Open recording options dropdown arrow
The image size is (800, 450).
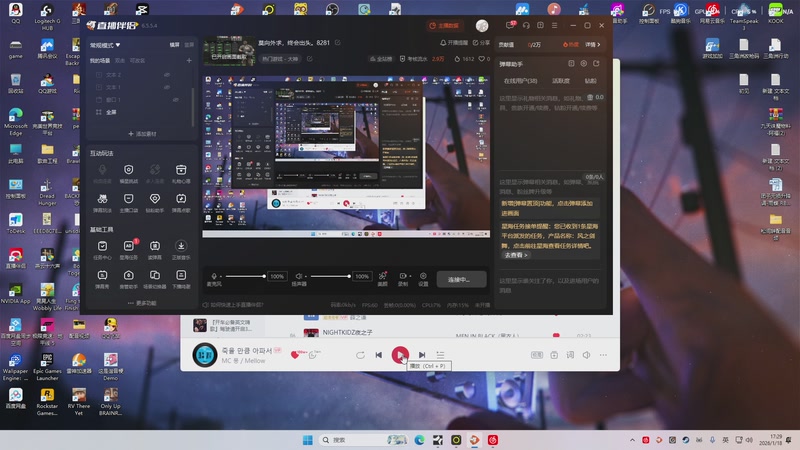[x=410, y=276]
